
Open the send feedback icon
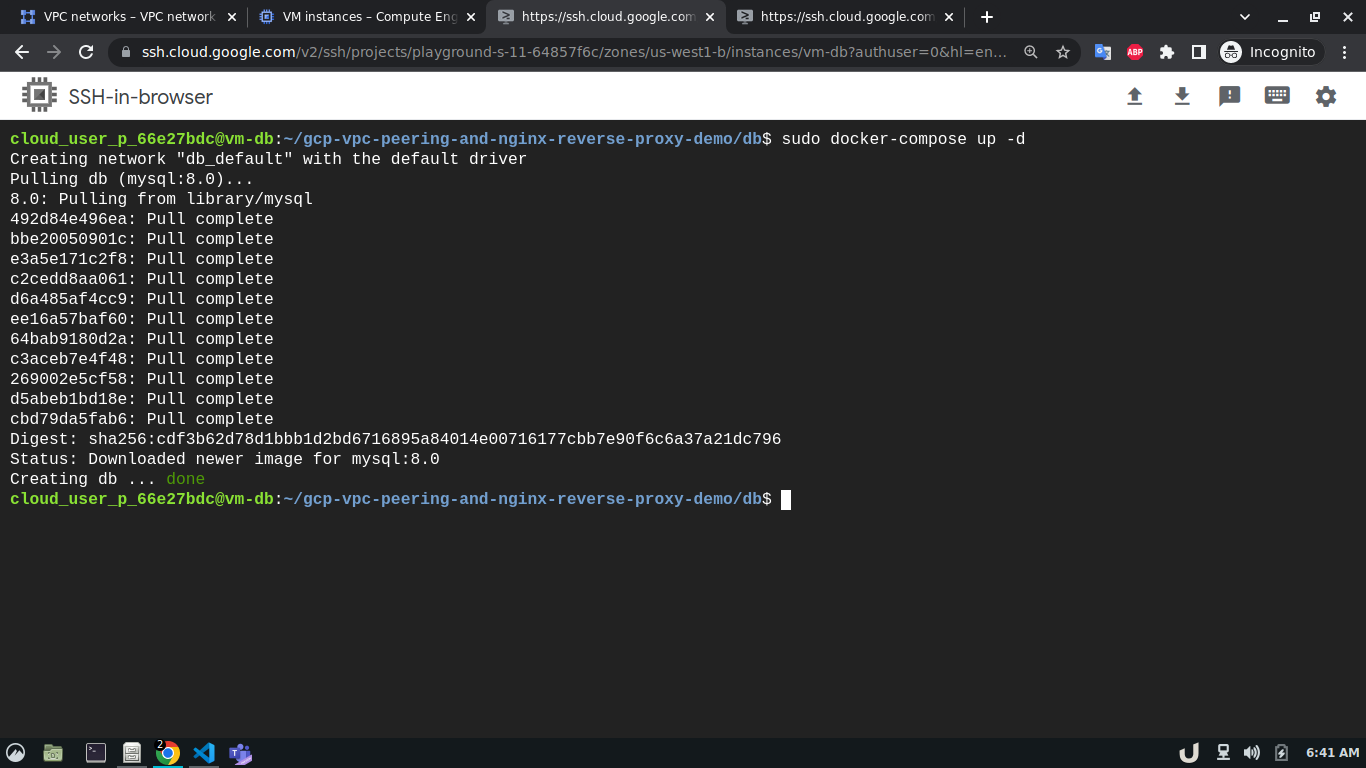click(1230, 96)
